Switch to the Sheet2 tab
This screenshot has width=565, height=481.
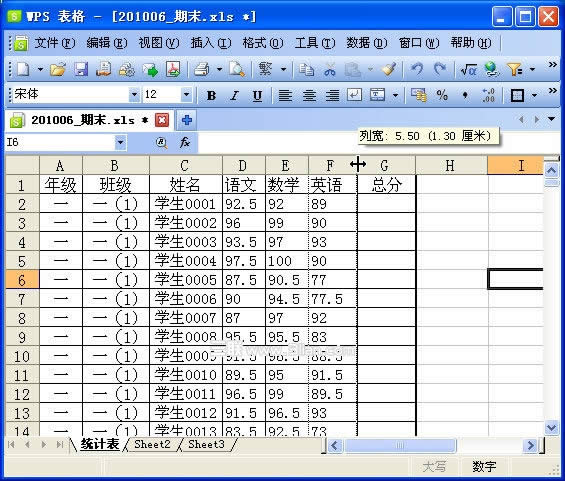coord(152,444)
